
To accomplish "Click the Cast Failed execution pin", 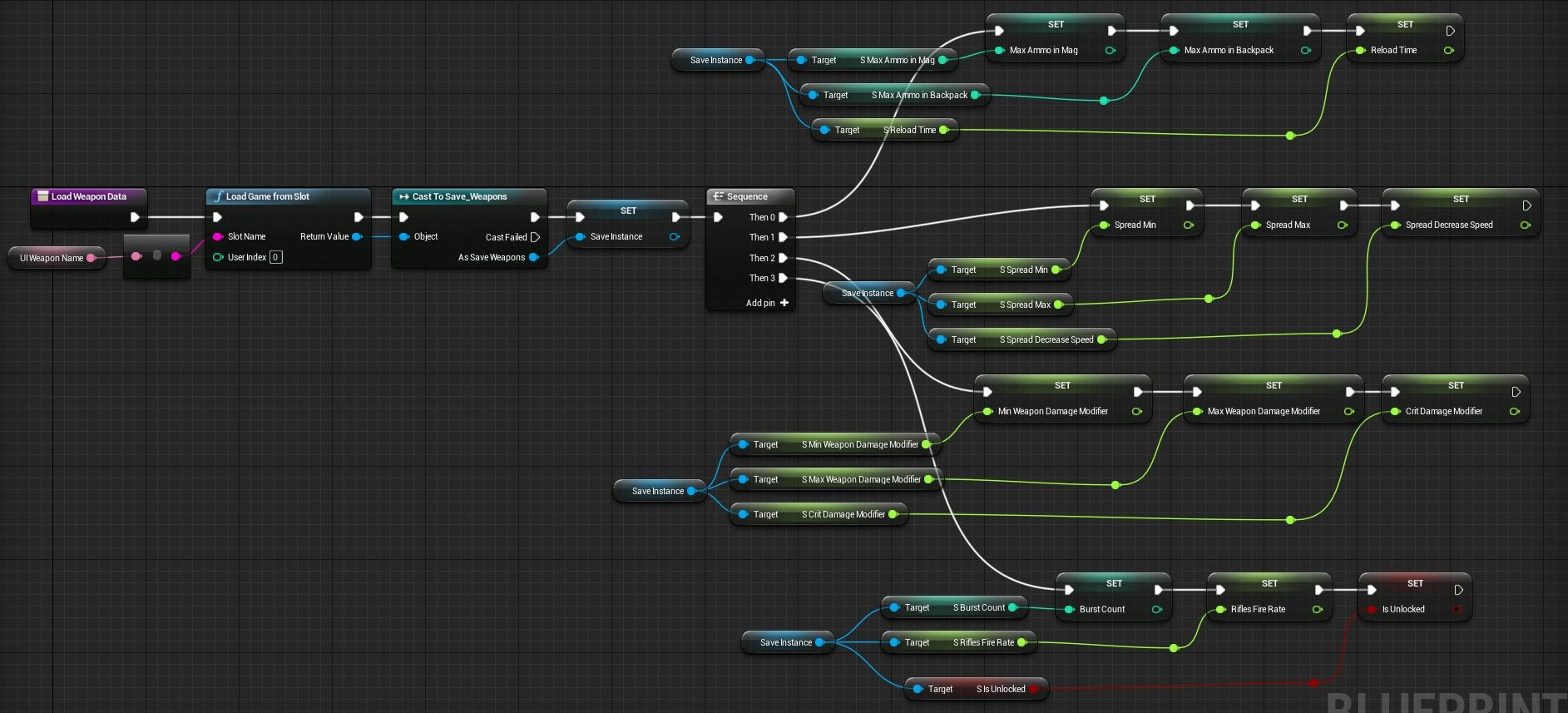I will (x=535, y=237).
